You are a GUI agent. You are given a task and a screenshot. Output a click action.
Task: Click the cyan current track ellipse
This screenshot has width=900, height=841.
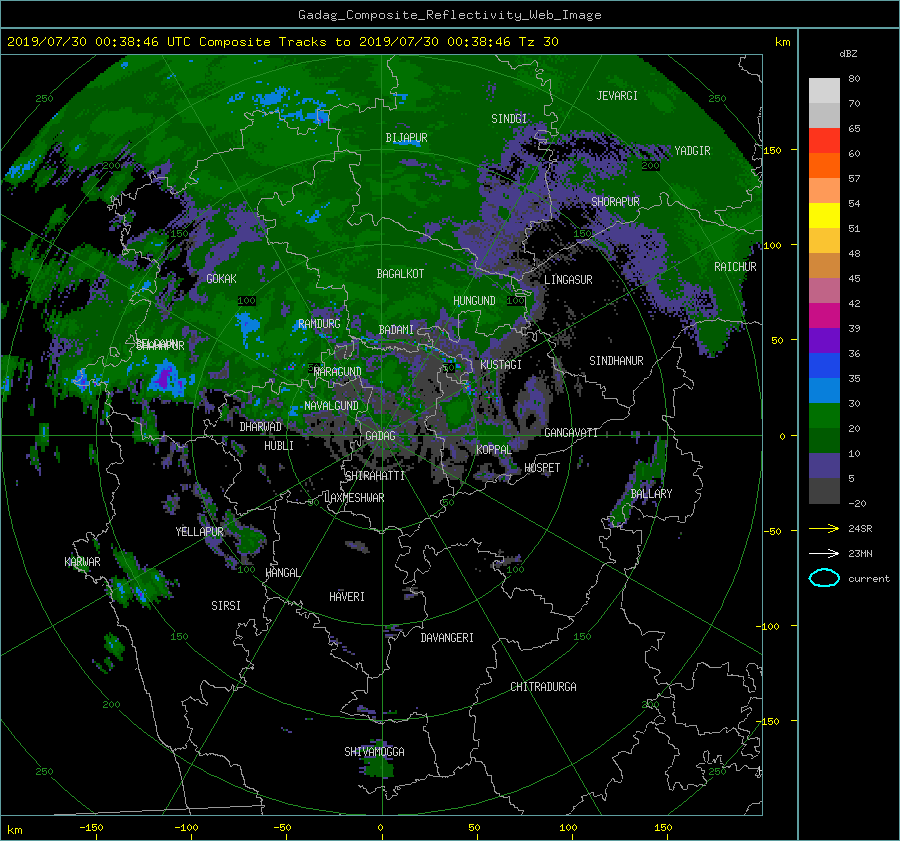click(824, 578)
